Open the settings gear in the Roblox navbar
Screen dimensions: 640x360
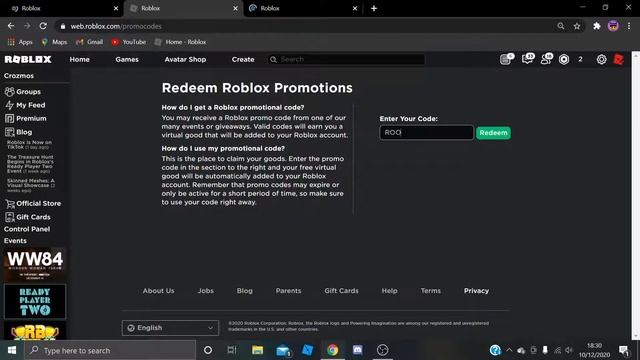[601, 60]
